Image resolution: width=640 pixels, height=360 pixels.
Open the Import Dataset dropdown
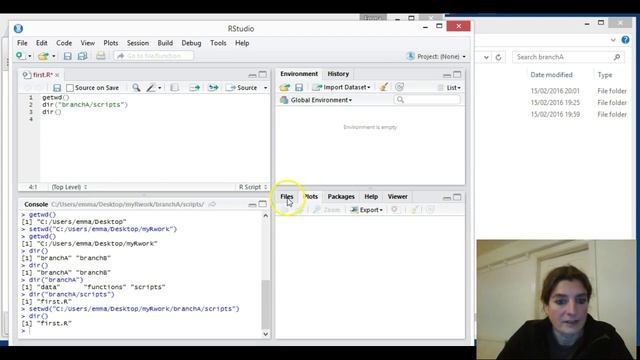click(x=341, y=87)
